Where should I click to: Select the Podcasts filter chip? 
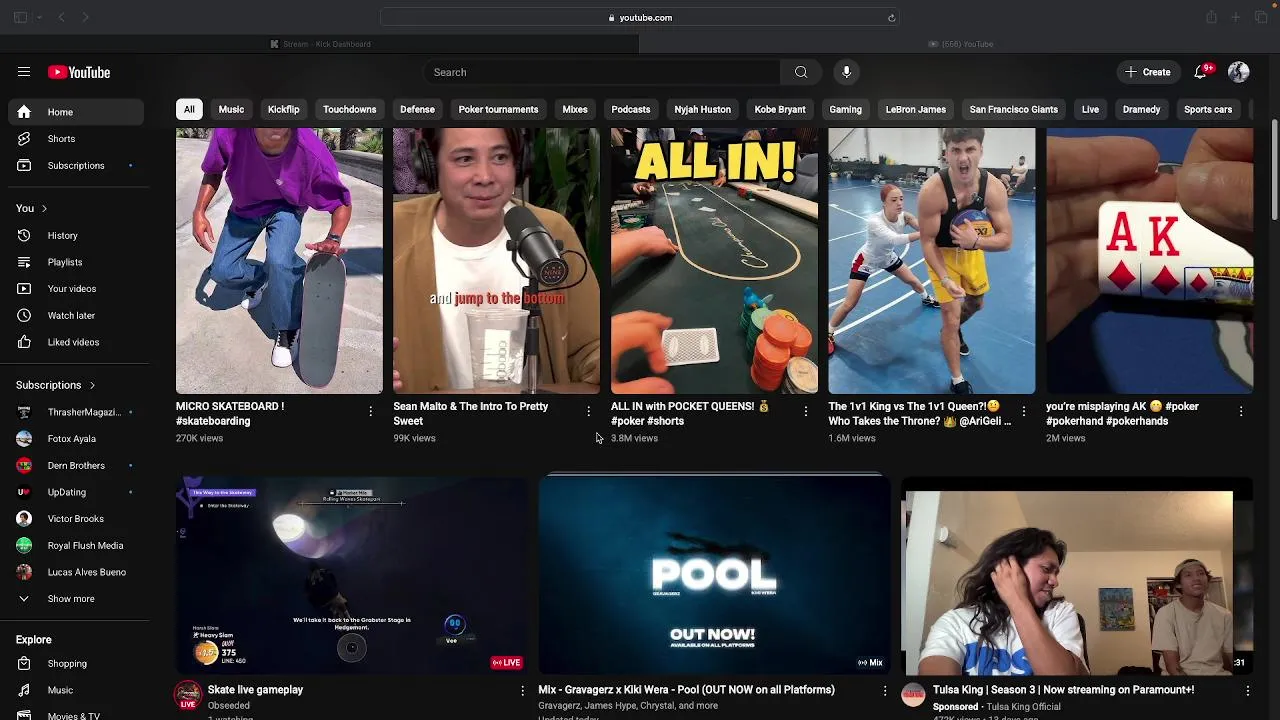click(631, 109)
